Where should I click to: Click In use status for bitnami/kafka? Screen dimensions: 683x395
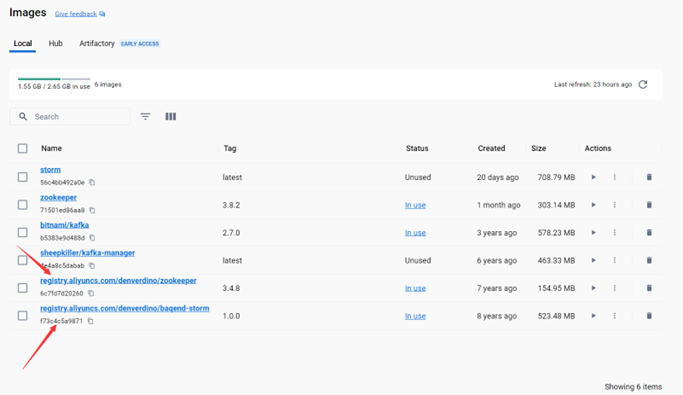coord(415,233)
